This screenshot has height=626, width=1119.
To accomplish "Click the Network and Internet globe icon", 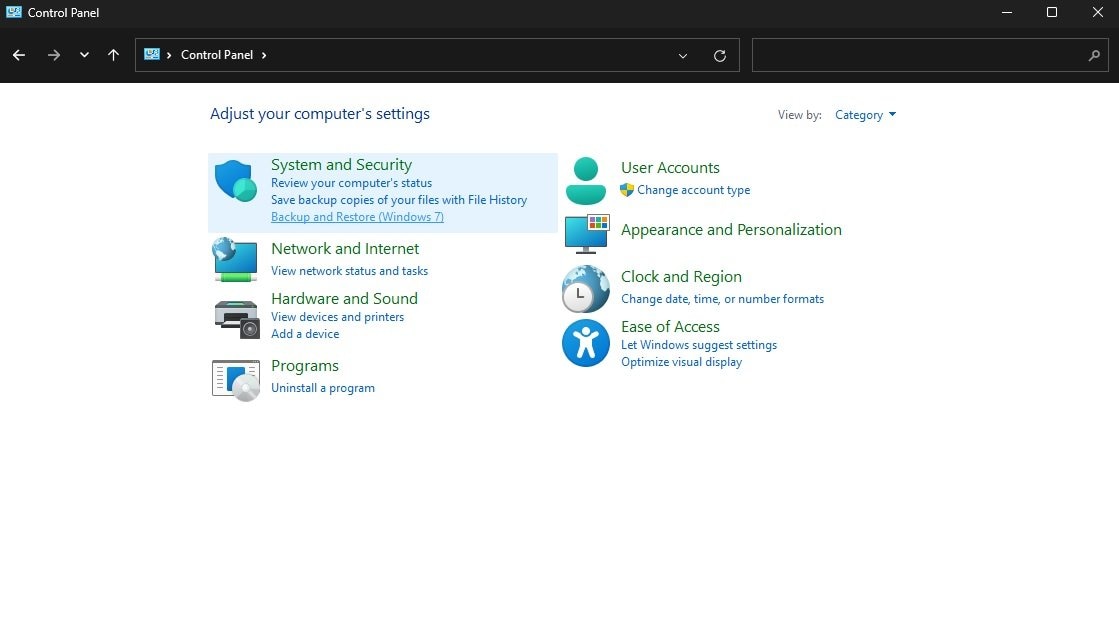I will pyautogui.click(x=236, y=259).
